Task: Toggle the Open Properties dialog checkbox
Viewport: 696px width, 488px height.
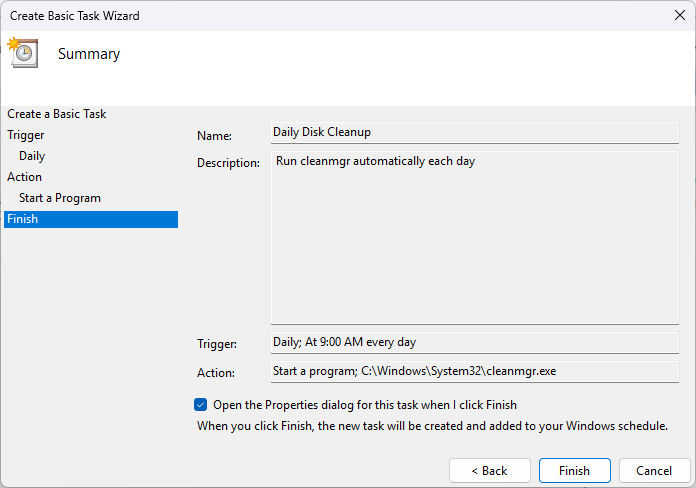Action: click(x=201, y=405)
